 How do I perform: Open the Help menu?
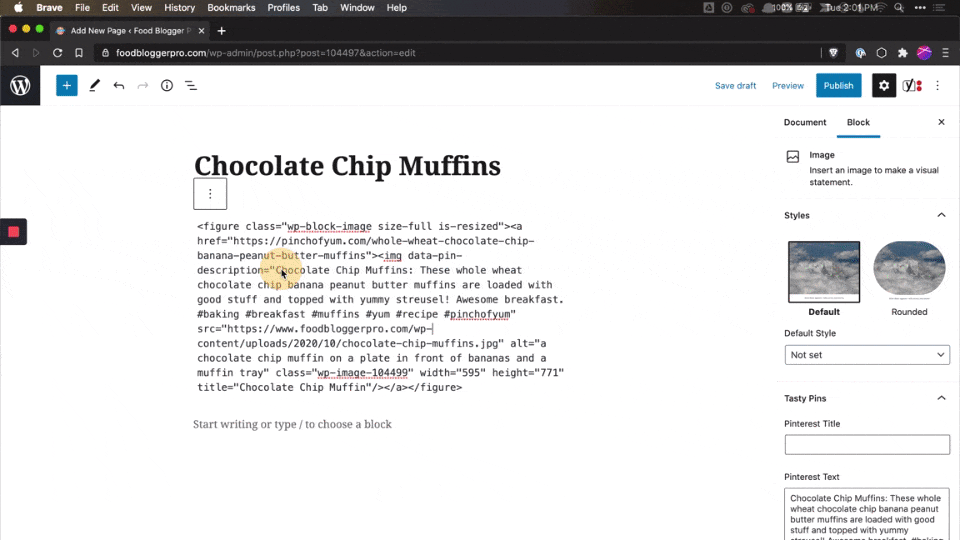pos(396,8)
